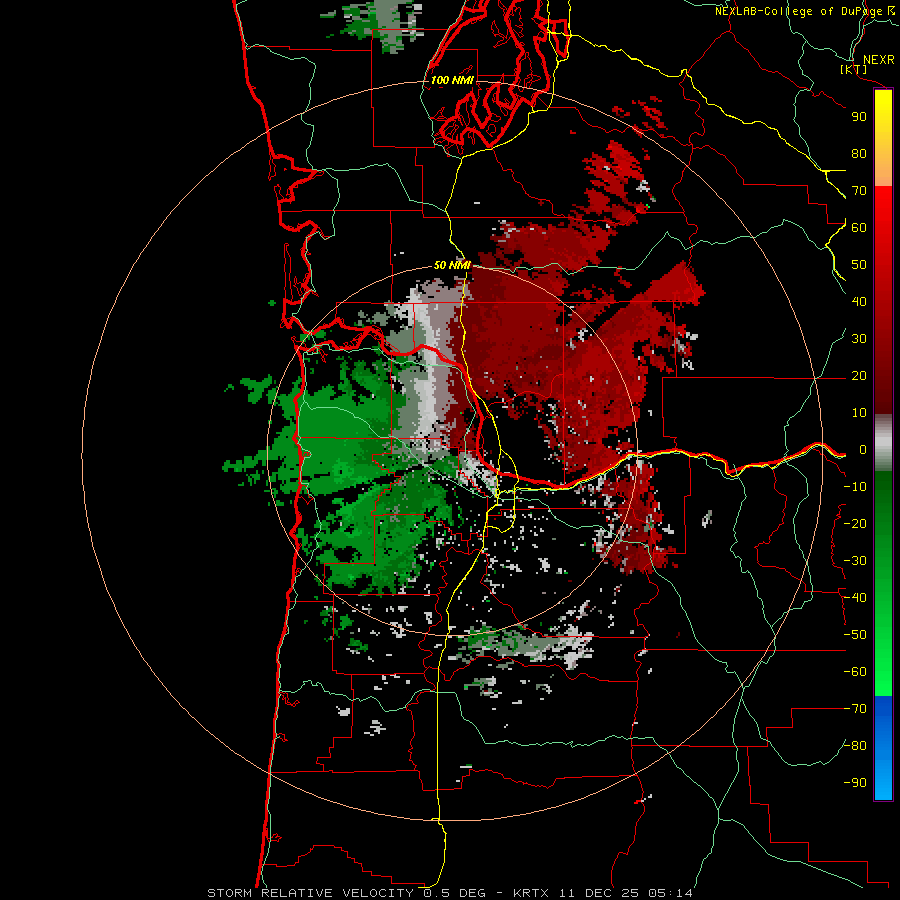Click the "-20" scale label
The height and width of the screenshot is (900, 900).
point(855,523)
